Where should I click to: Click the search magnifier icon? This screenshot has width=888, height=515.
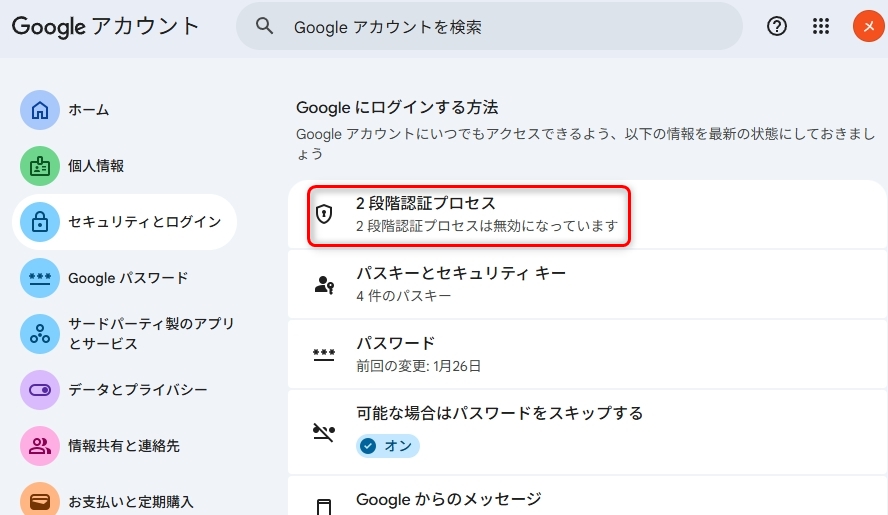264,26
